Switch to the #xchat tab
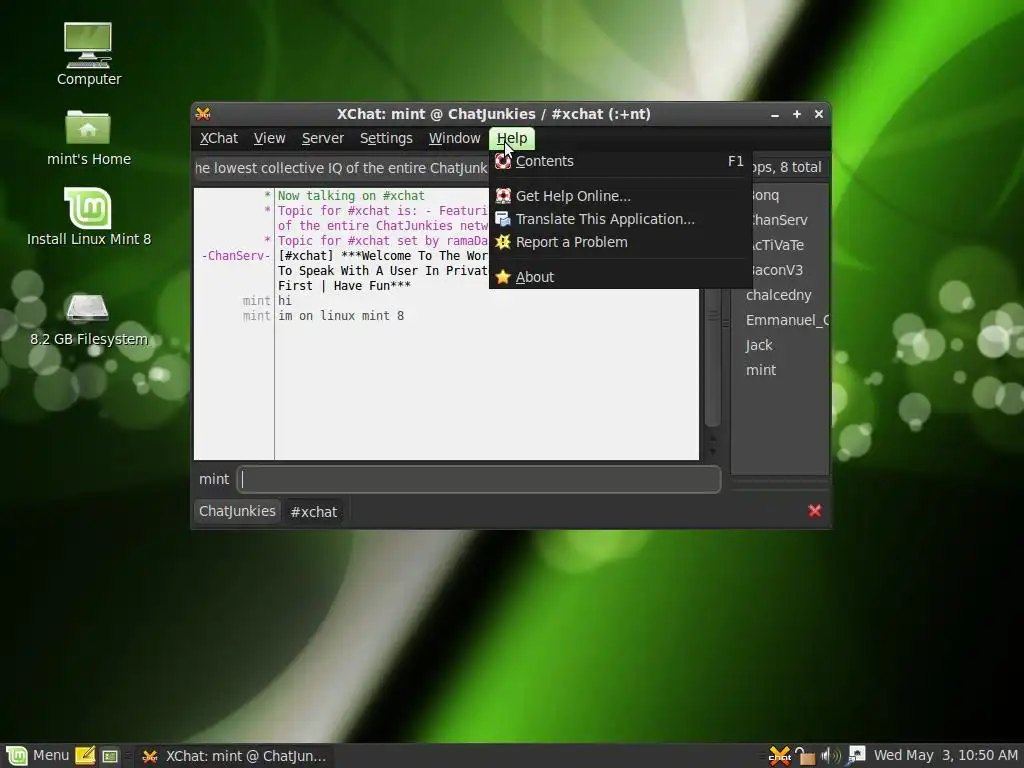This screenshot has height=768, width=1024. 313,511
